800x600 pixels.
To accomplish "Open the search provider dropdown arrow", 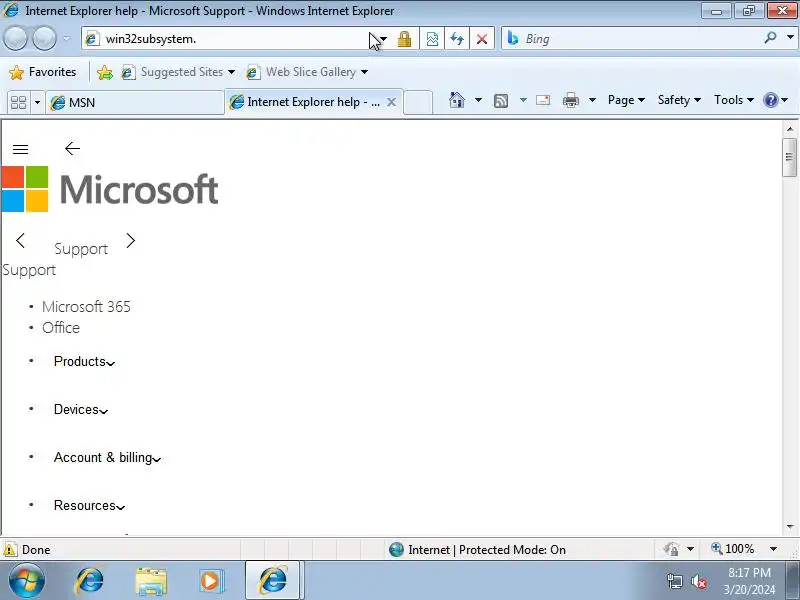I will point(790,38).
